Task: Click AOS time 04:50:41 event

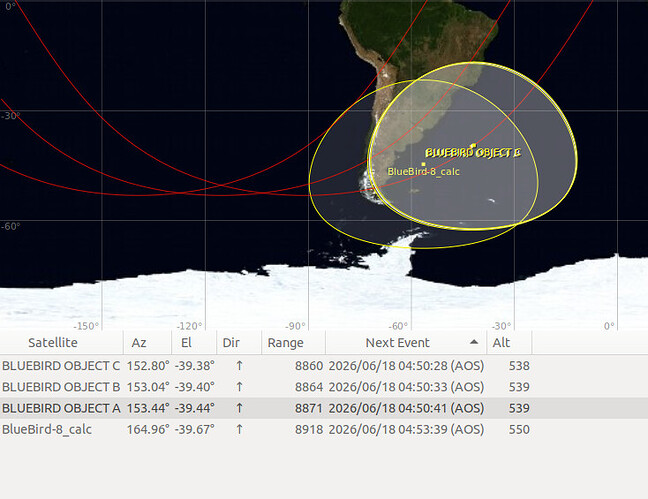Action: pos(406,408)
